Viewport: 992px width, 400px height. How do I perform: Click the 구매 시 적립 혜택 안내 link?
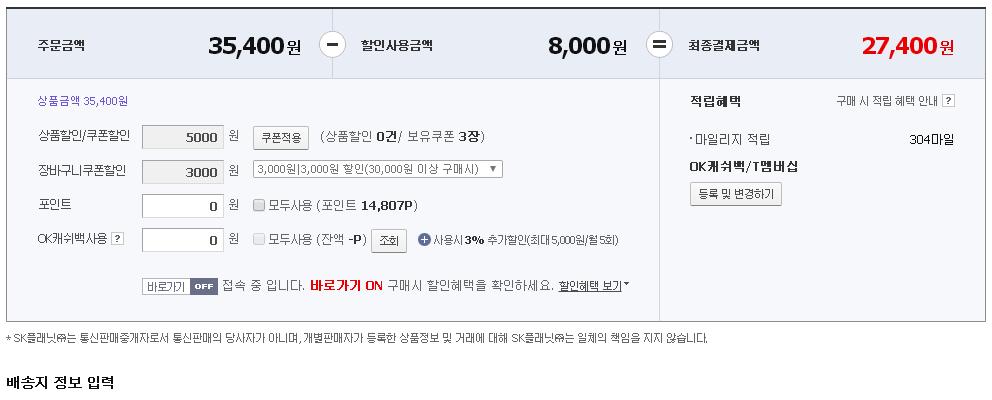[886, 101]
